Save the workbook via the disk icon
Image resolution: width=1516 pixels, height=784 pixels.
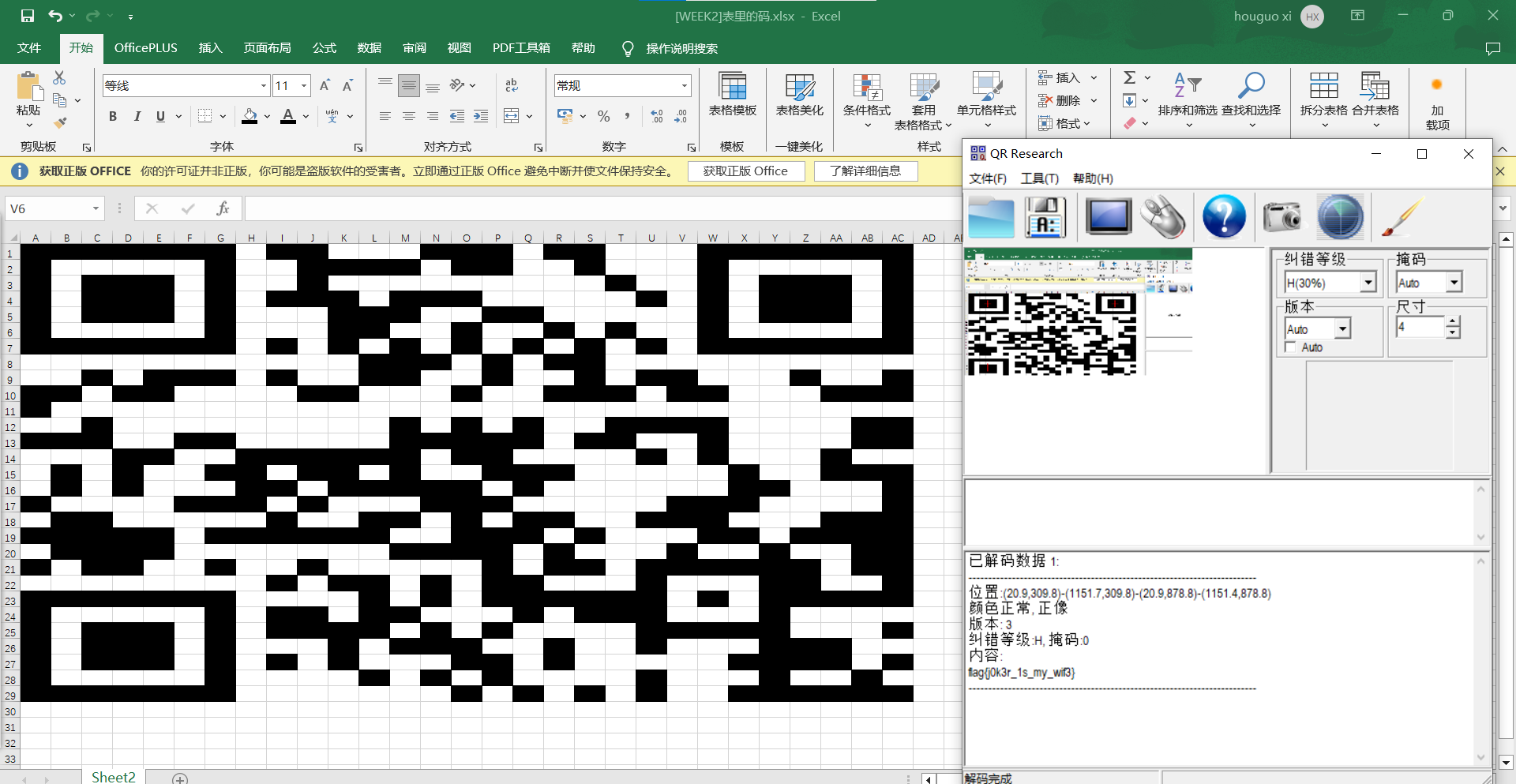click(x=28, y=16)
